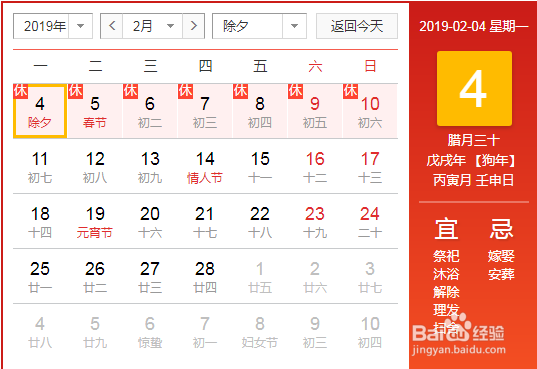Click the 休 badge on February 4

pos(21,91)
